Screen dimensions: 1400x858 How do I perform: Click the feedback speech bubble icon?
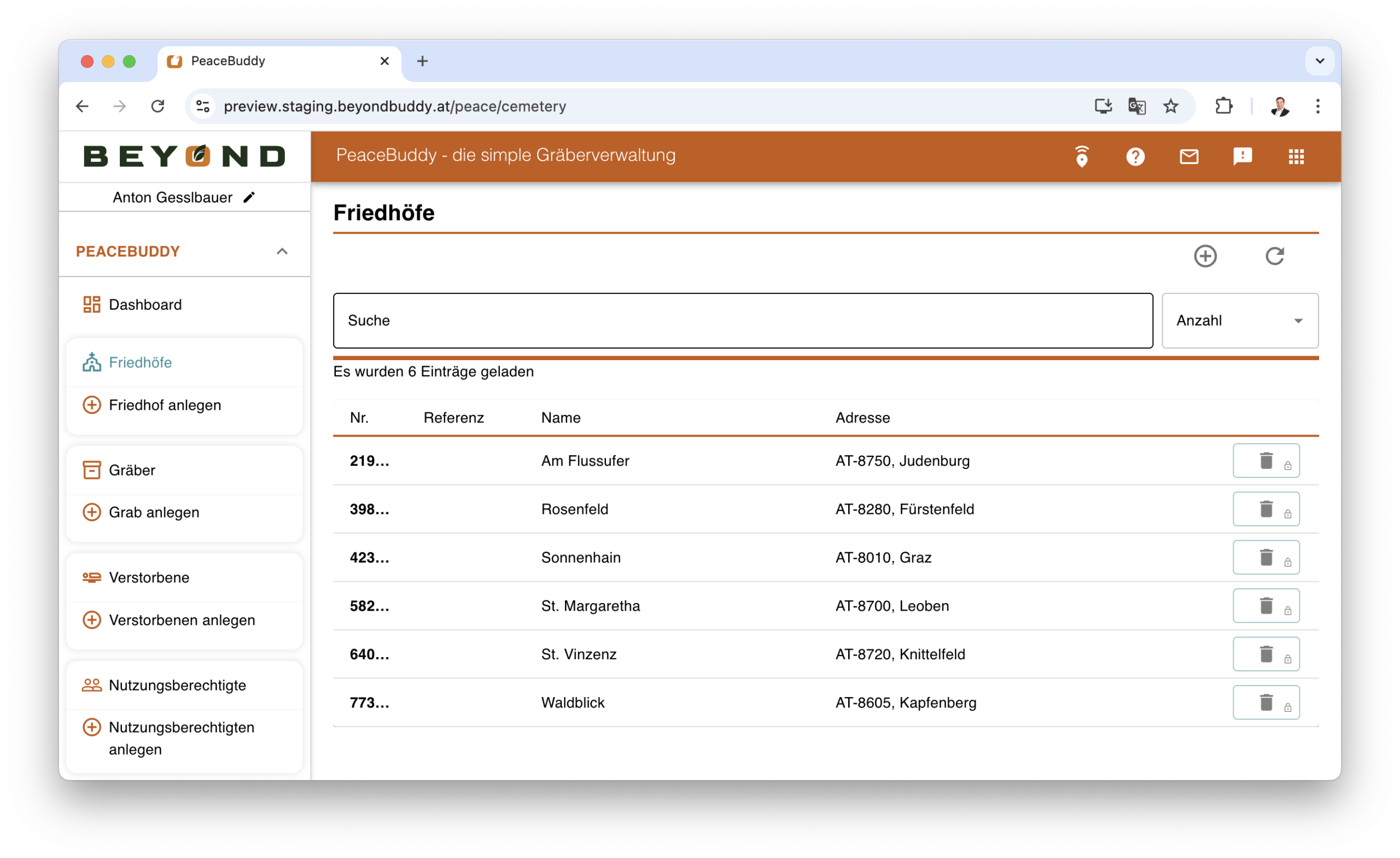1242,156
